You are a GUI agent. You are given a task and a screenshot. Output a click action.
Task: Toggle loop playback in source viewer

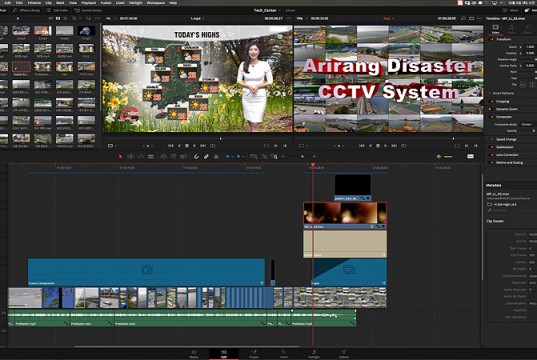coord(212,146)
